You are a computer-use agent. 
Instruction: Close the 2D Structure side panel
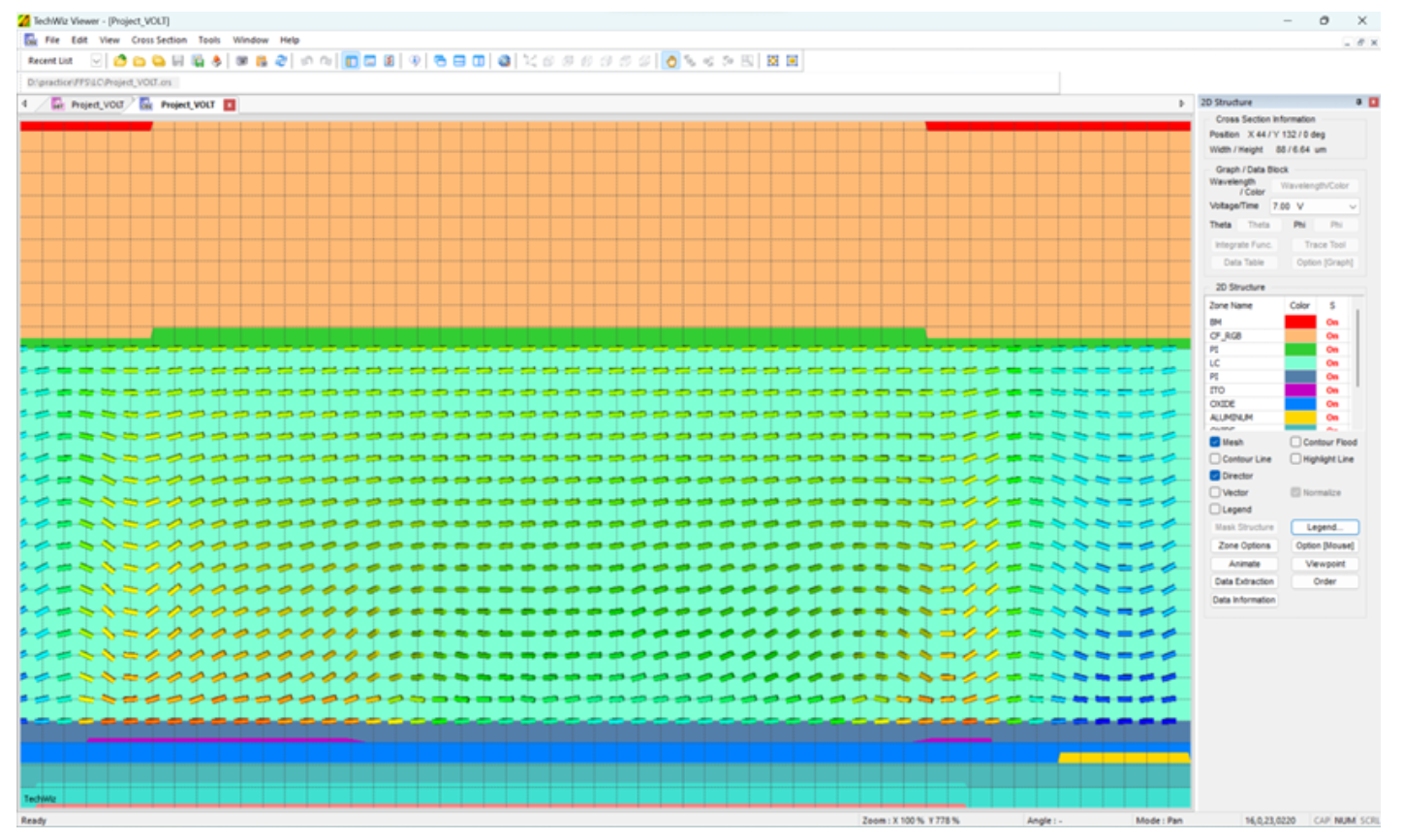(x=1373, y=102)
